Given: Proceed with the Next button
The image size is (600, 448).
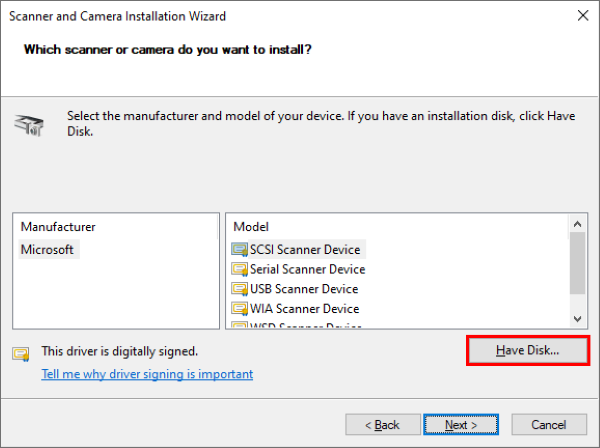Looking at the screenshot, I should point(461,425).
